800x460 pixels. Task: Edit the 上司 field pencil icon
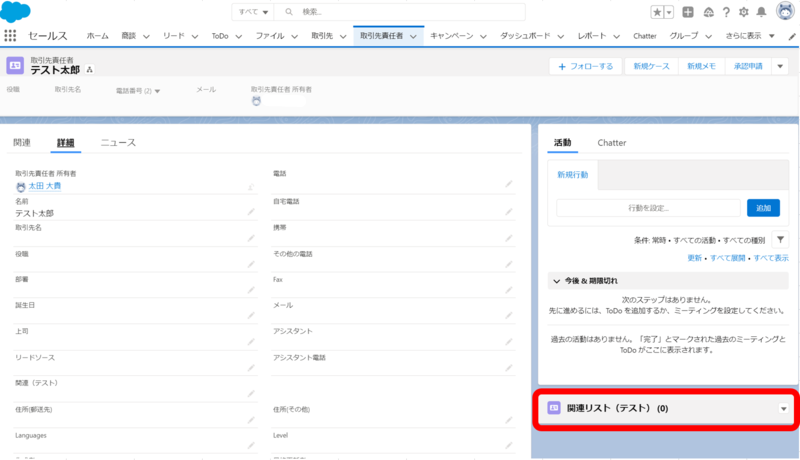[251, 342]
